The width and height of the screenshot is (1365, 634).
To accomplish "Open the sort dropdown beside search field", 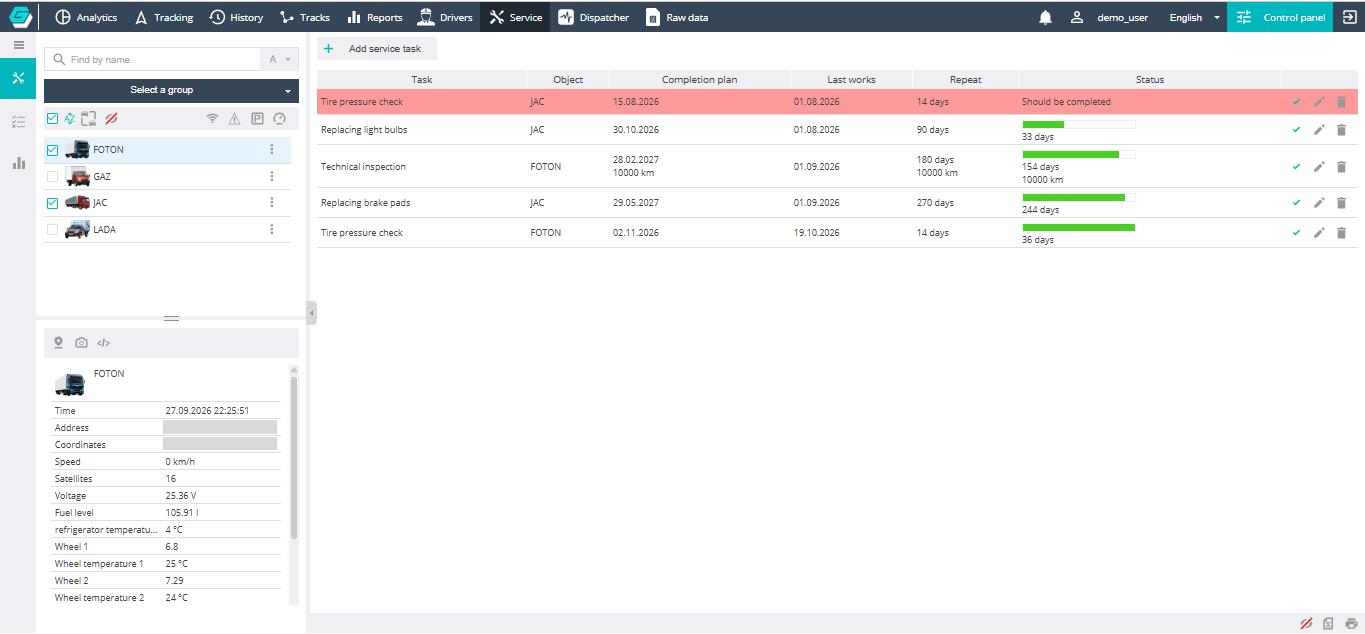I will pyautogui.click(x=279, y=60).
